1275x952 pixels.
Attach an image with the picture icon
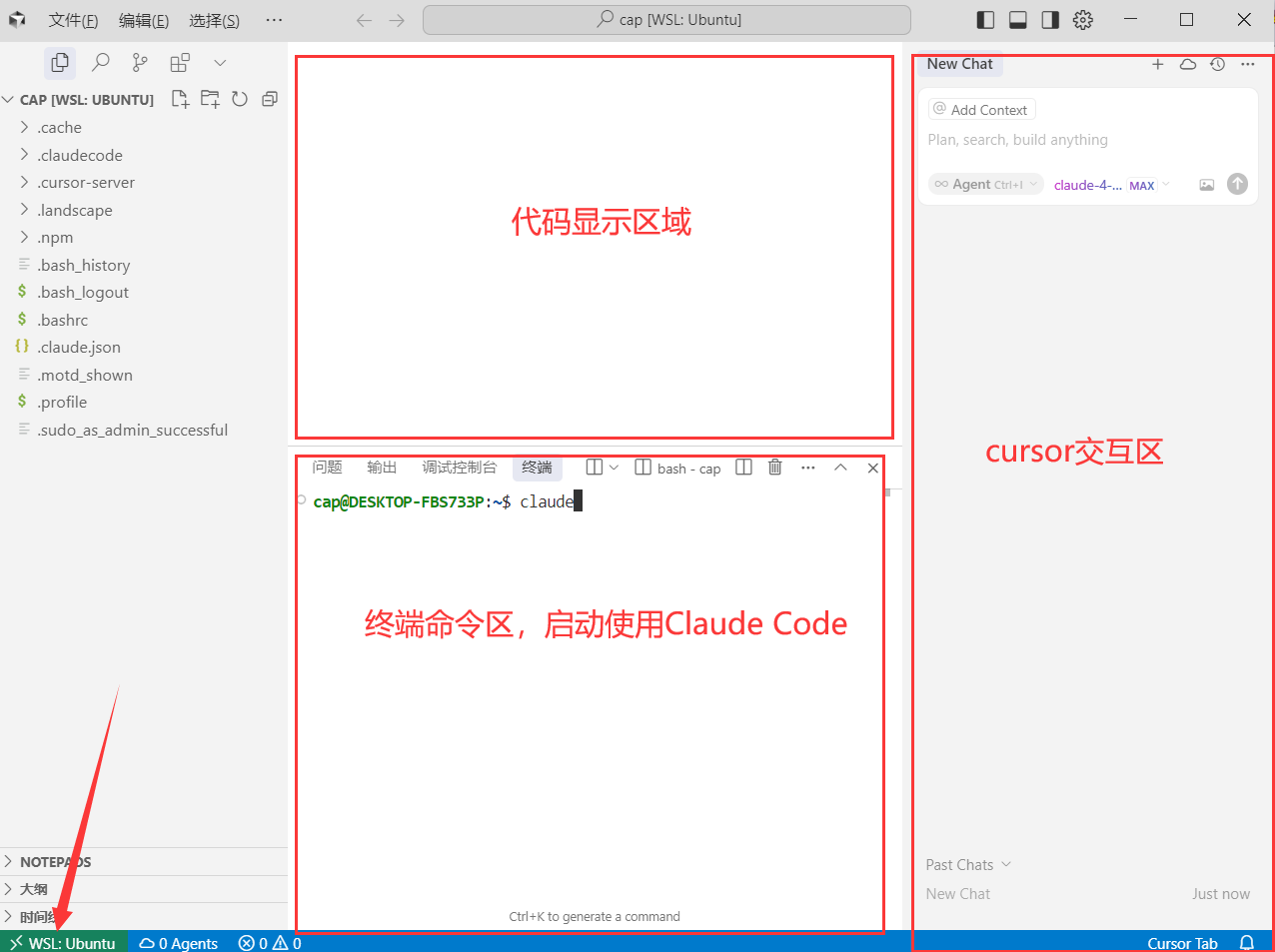click(1207, 185)
